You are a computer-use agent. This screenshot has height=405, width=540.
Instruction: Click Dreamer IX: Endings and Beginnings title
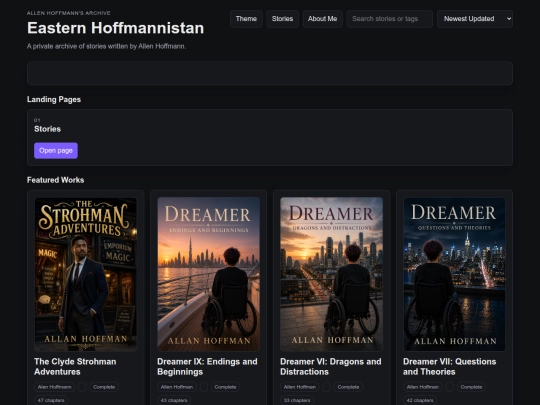(207, 367)
